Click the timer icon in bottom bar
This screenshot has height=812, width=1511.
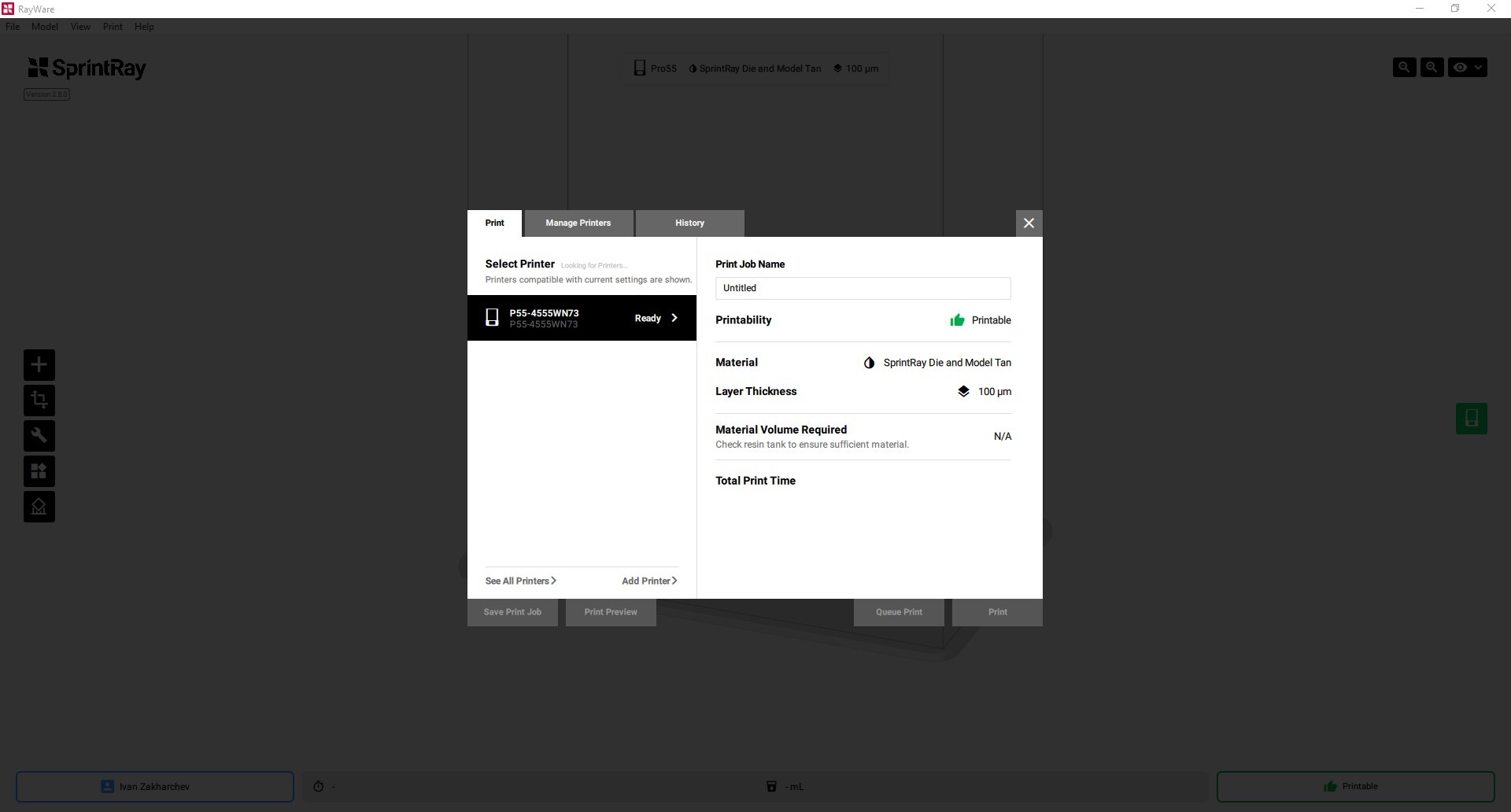click(318, 787)
